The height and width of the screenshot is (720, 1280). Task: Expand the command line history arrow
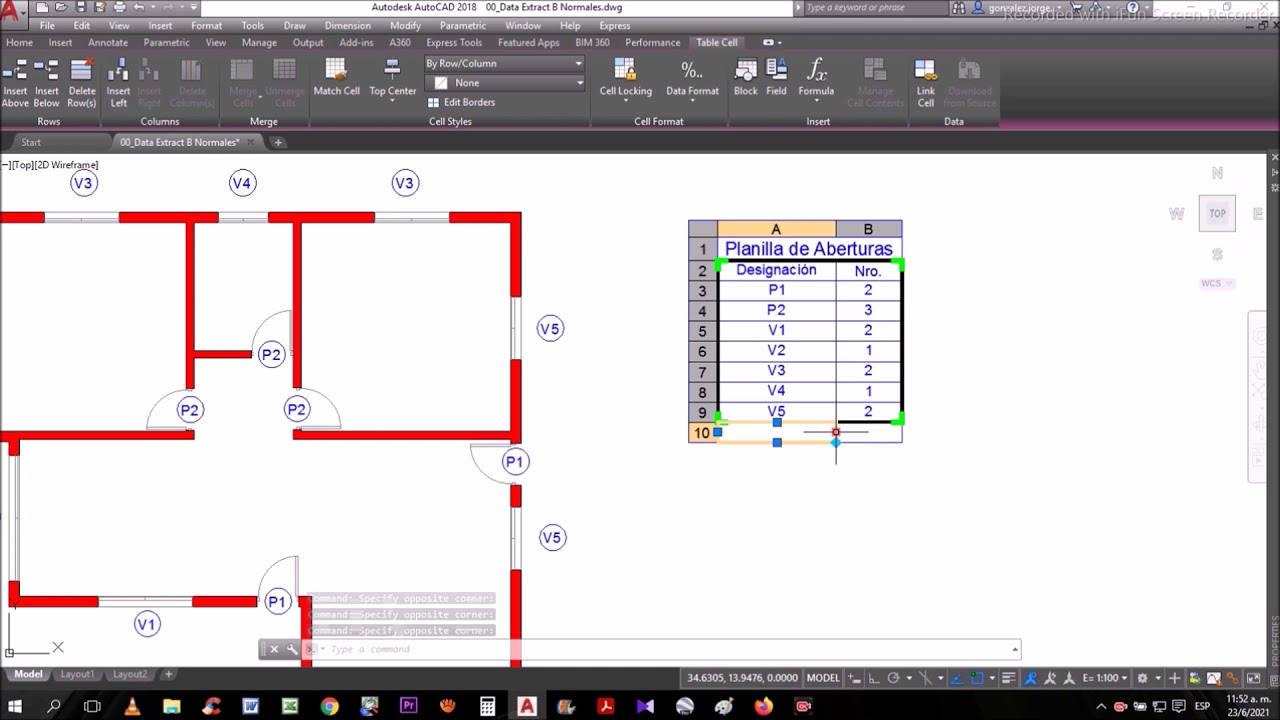1015,649
